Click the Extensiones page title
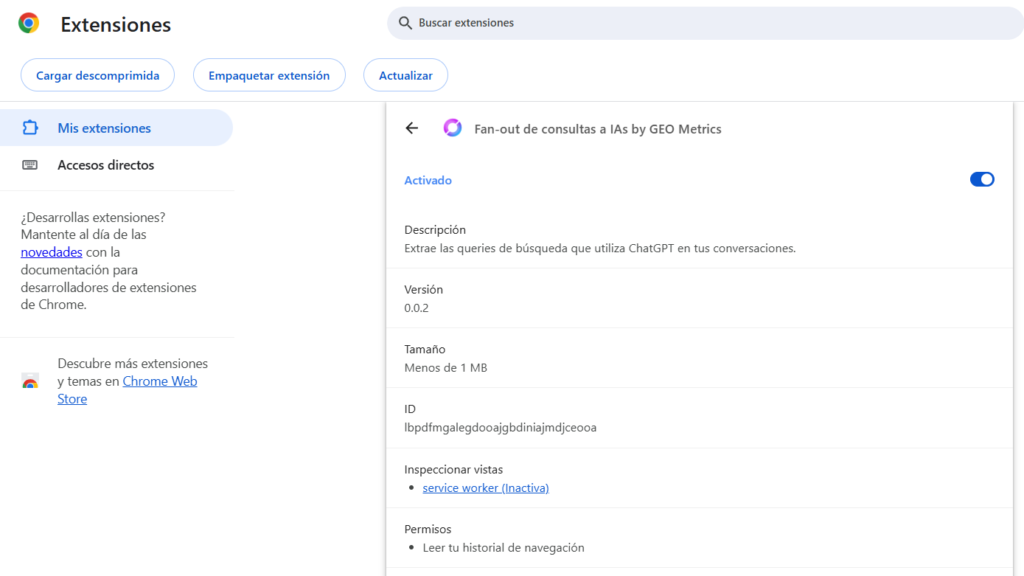This screenshot has height=576, width=1024. 115,24
